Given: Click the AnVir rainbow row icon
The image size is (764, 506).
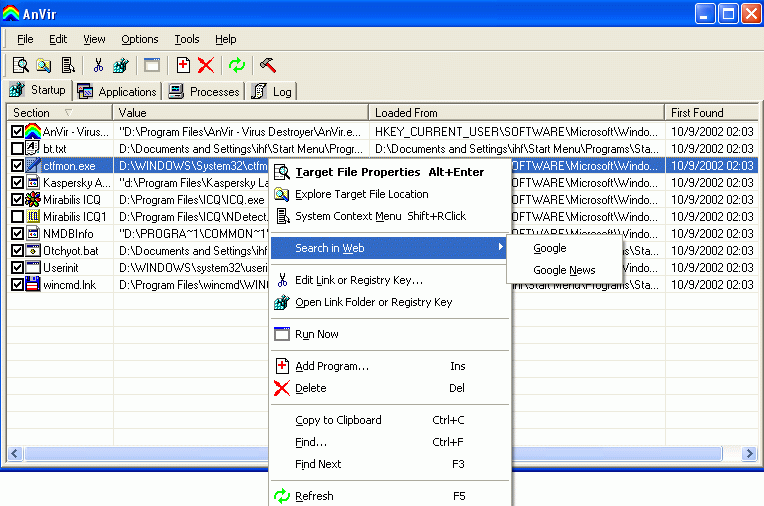Looking at the screenshot, I should [x=33, y=132].
